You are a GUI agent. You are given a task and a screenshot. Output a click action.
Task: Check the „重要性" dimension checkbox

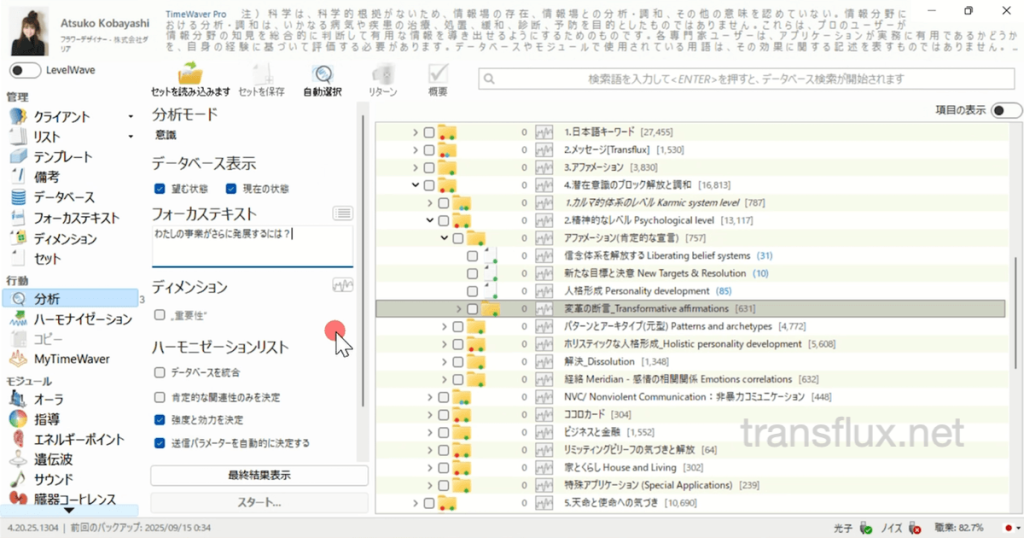tap(159, 315)
